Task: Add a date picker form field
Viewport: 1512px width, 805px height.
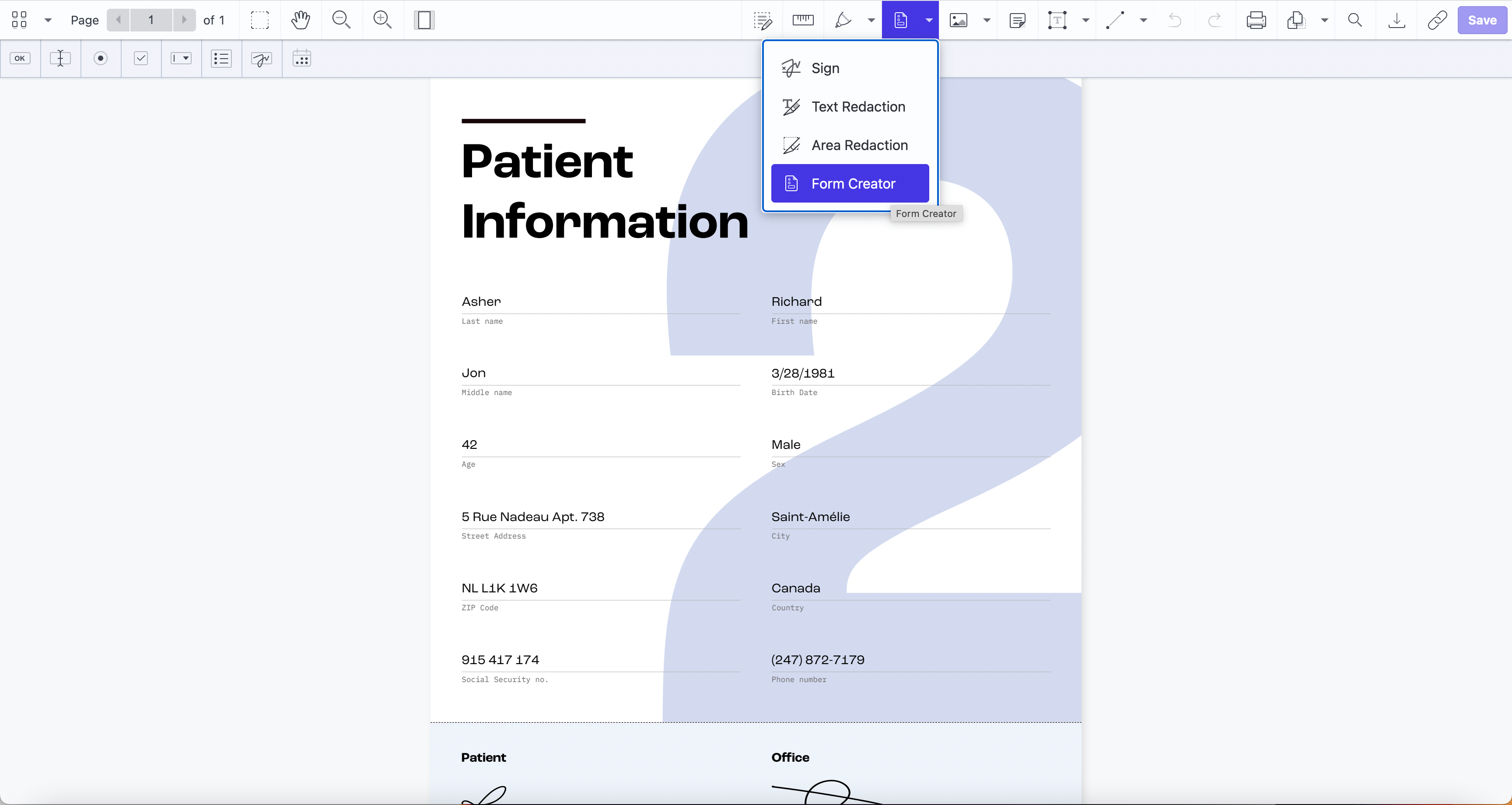Action: (302, 58)
